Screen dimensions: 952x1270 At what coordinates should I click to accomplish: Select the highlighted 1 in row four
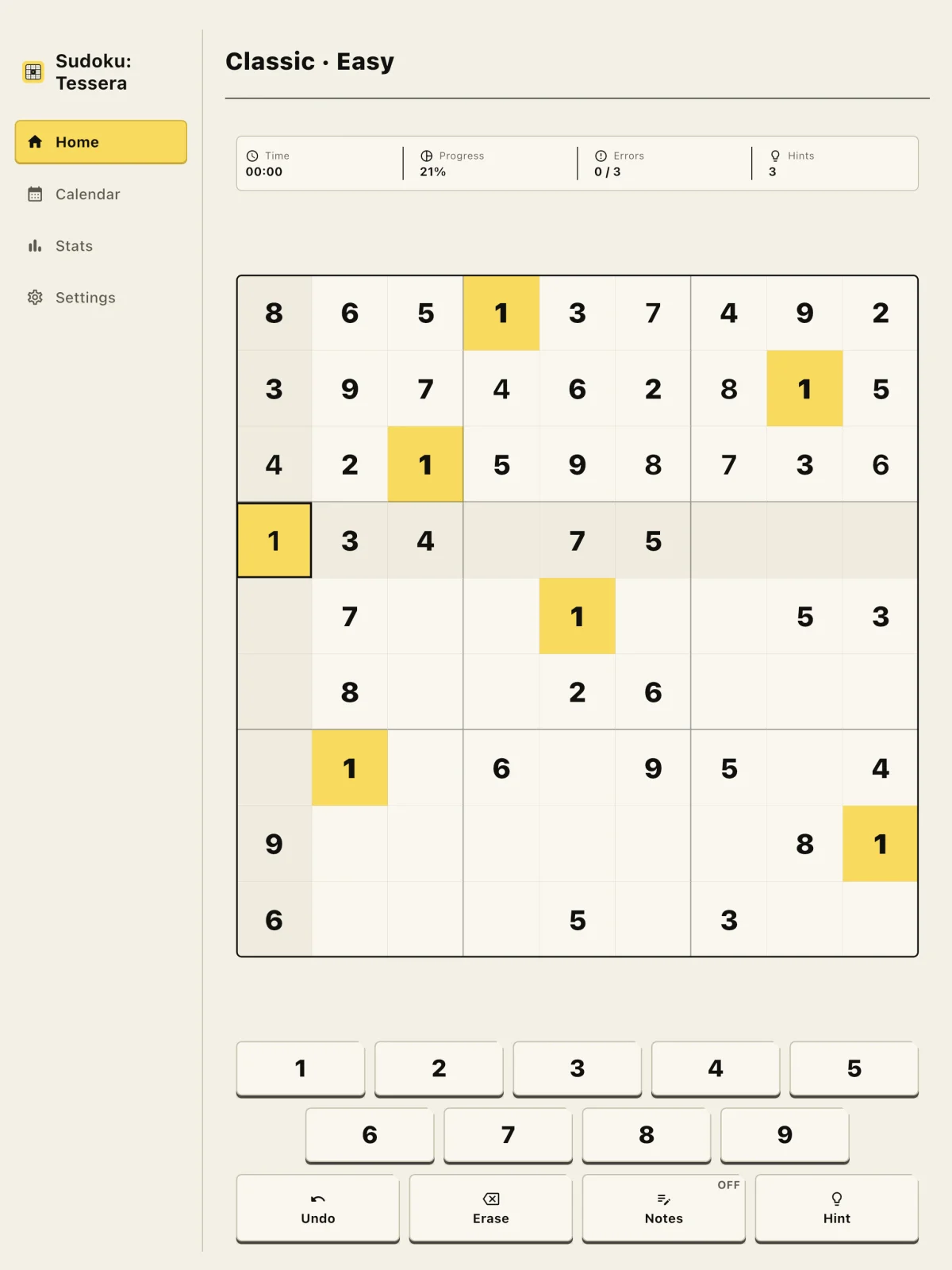pos(274,541)
